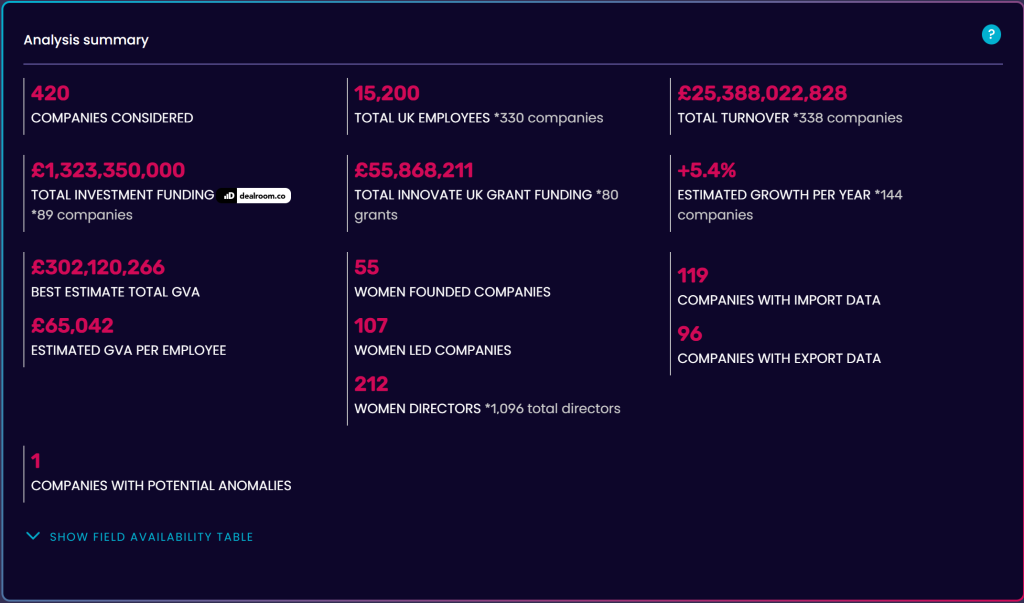1024x603 pixels.
Task: Click the dealroom.co logo badge
Action: tap(256, 196)
